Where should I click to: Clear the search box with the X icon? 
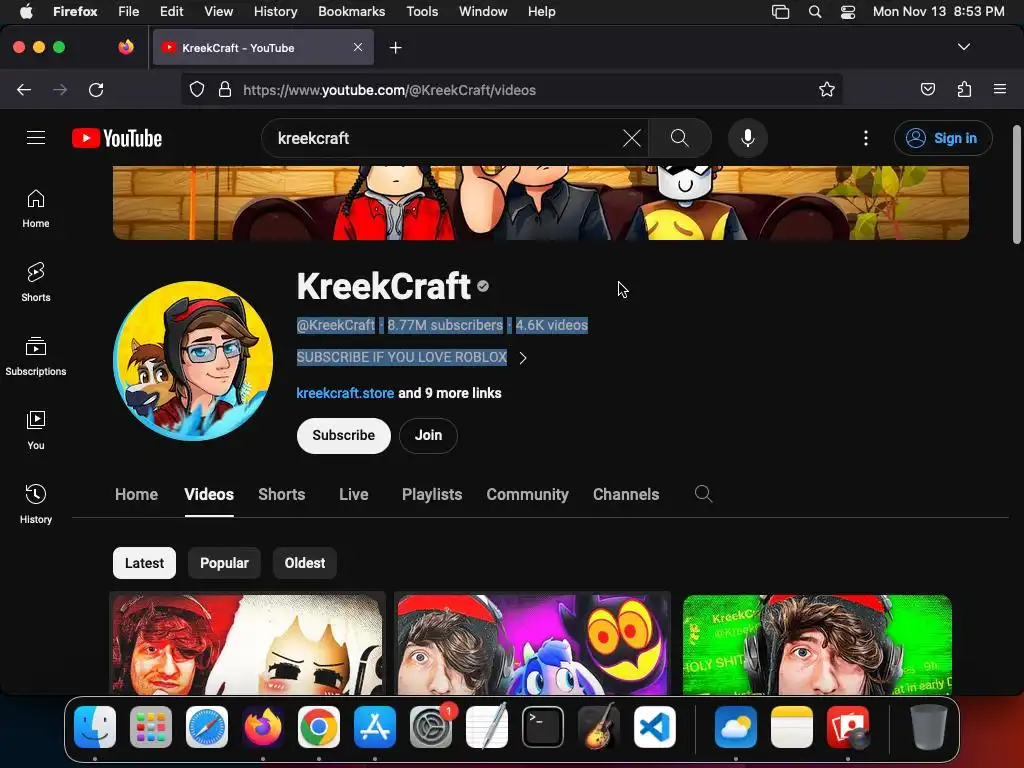[632, 138]
